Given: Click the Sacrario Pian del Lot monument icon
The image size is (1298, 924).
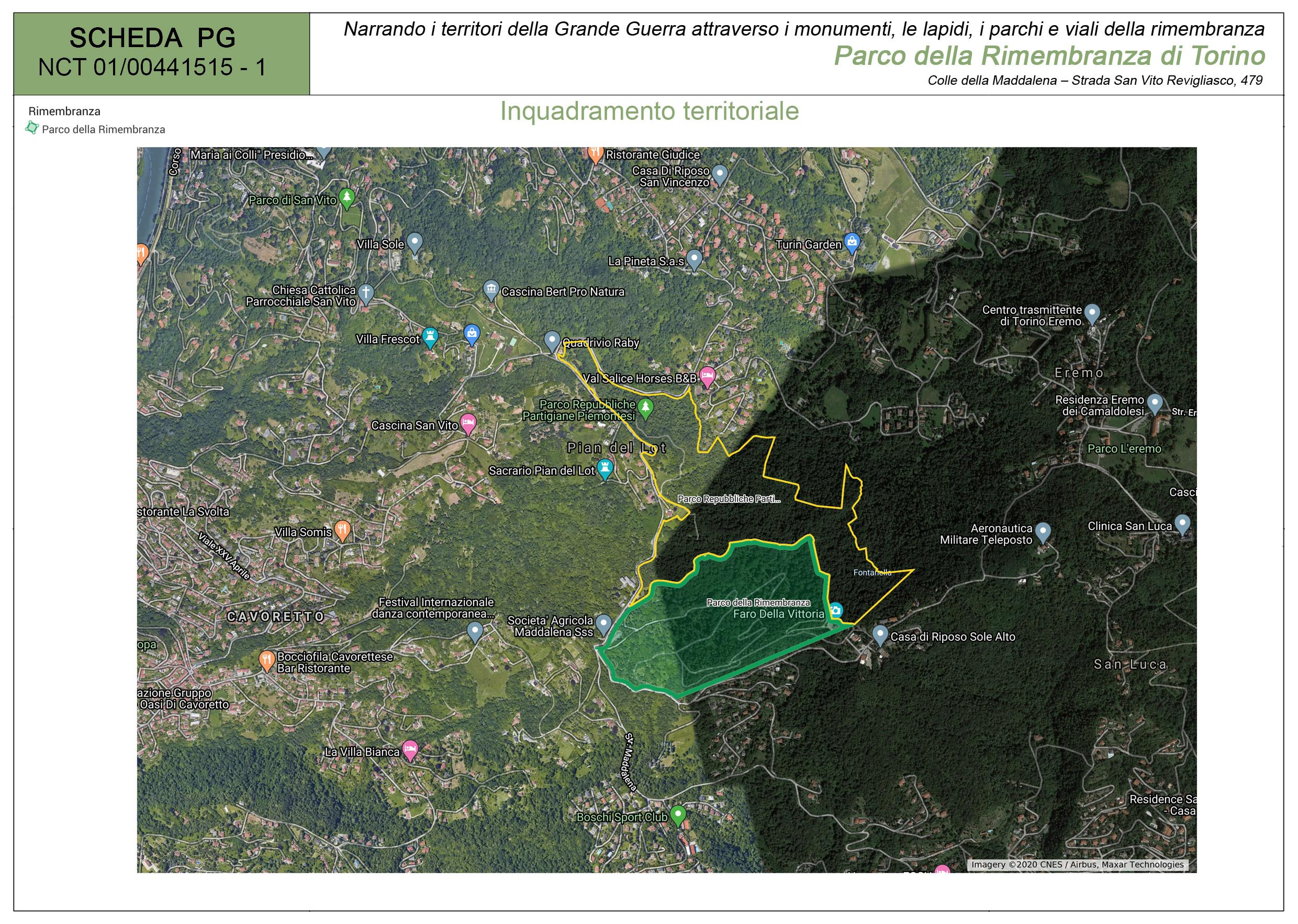Looking at the screenshot, I should point(606,468).
